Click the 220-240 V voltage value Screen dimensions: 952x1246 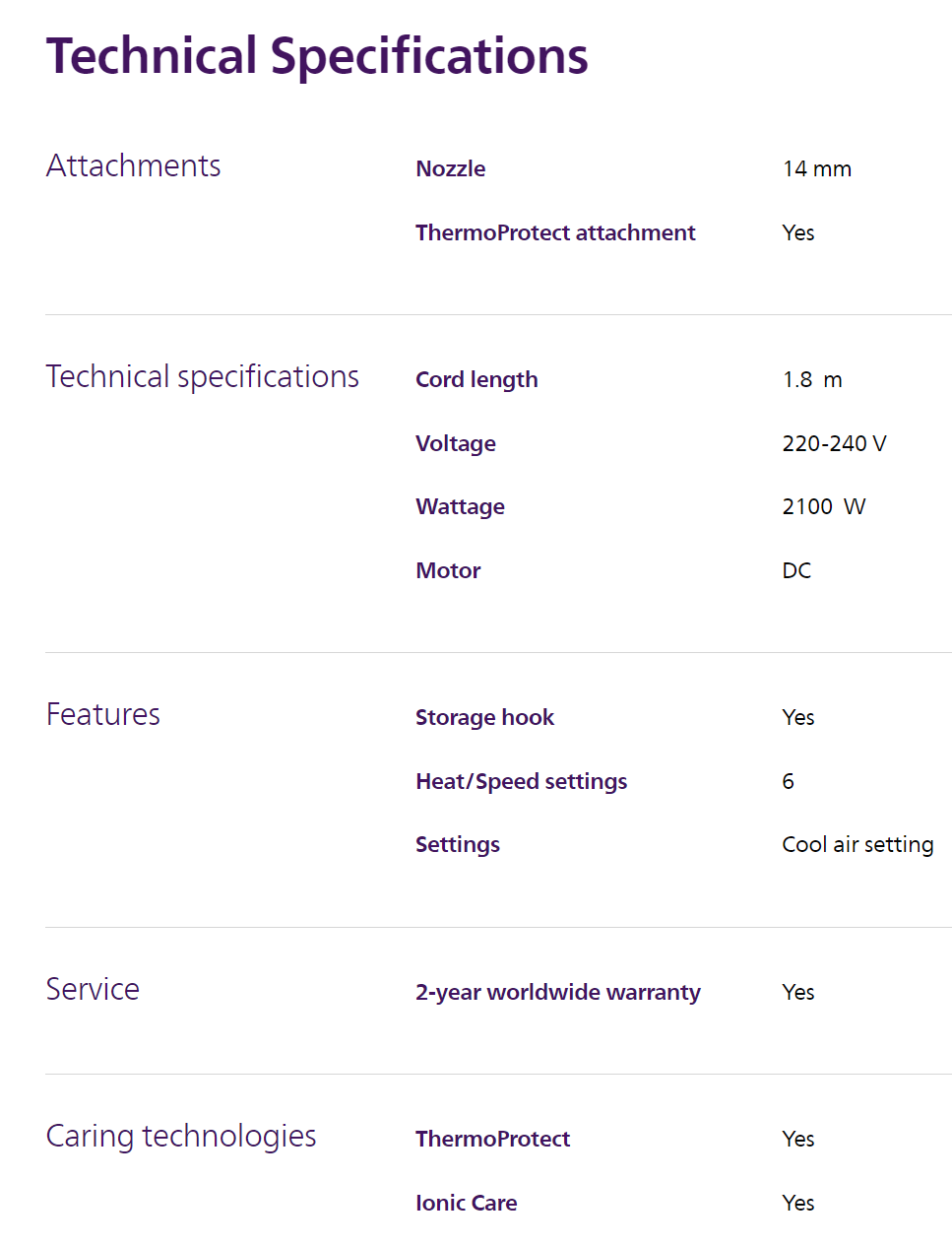point(834,443)
